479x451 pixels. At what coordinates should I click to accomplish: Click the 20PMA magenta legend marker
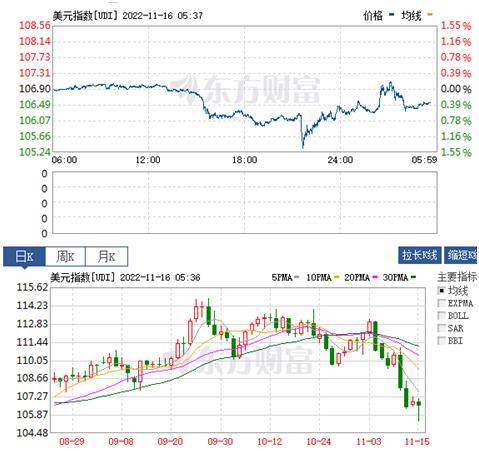375,277
